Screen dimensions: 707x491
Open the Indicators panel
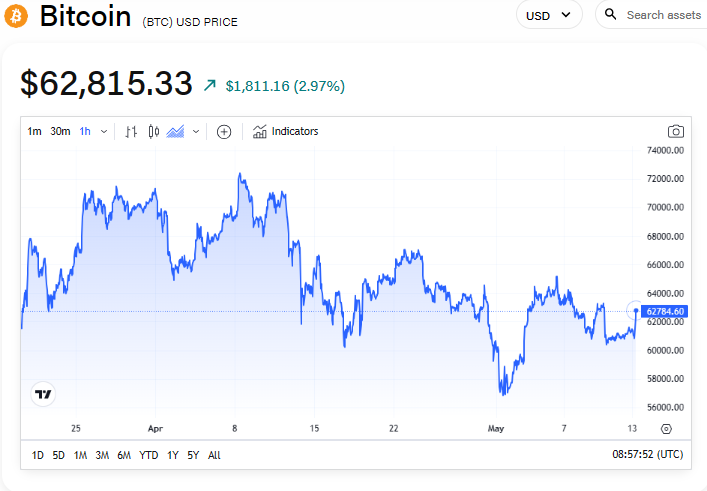coord(285,131)
